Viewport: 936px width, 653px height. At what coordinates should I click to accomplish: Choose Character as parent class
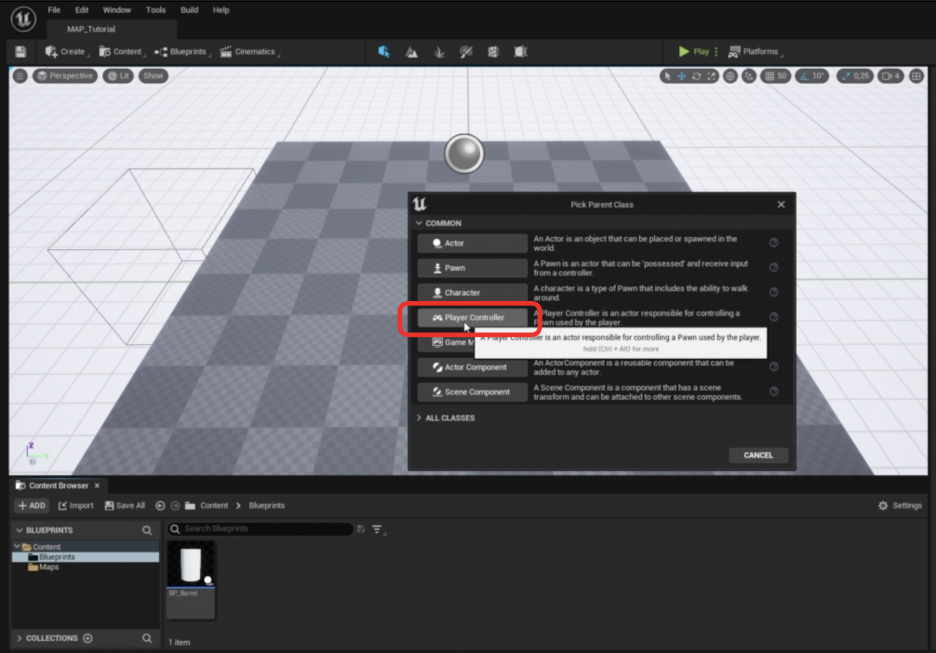point(472,293)
